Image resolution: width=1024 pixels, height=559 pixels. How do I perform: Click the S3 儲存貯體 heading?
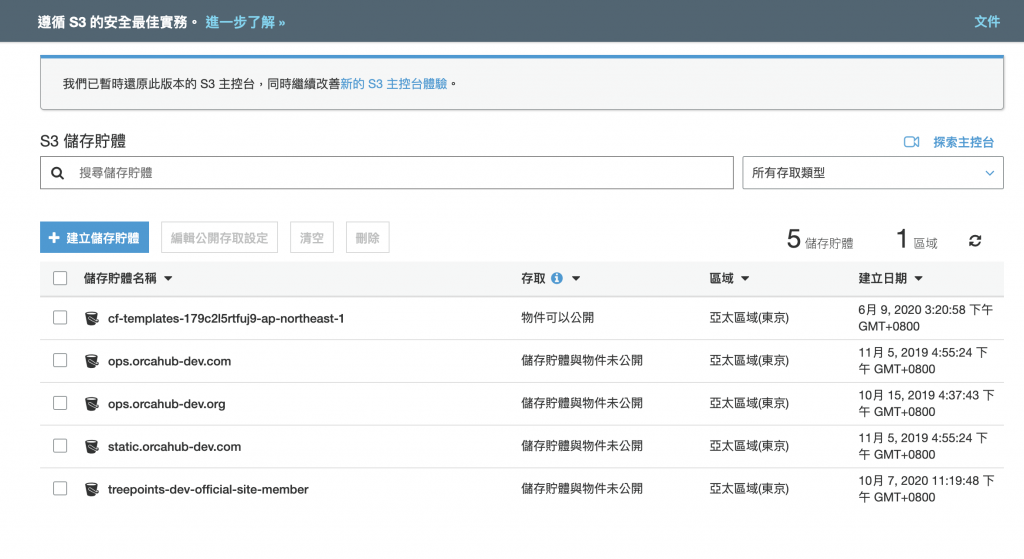83,141
